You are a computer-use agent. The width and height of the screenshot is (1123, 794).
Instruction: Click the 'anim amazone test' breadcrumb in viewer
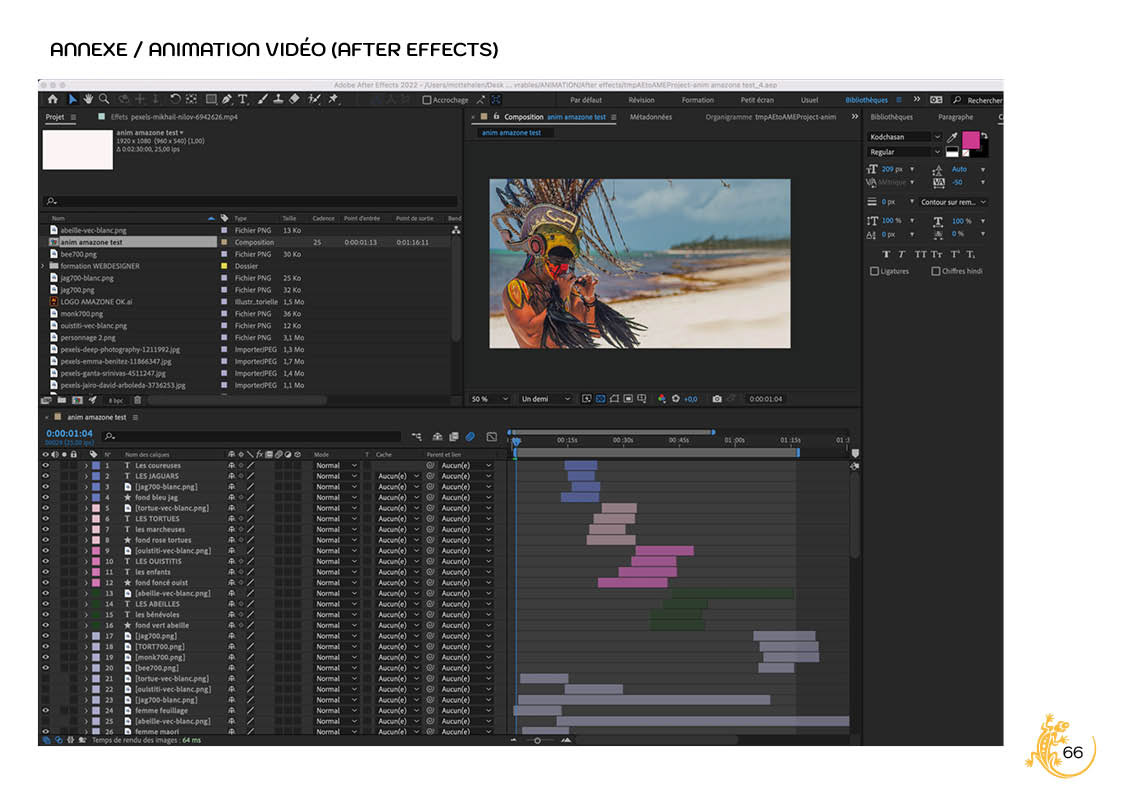[511, 133]
